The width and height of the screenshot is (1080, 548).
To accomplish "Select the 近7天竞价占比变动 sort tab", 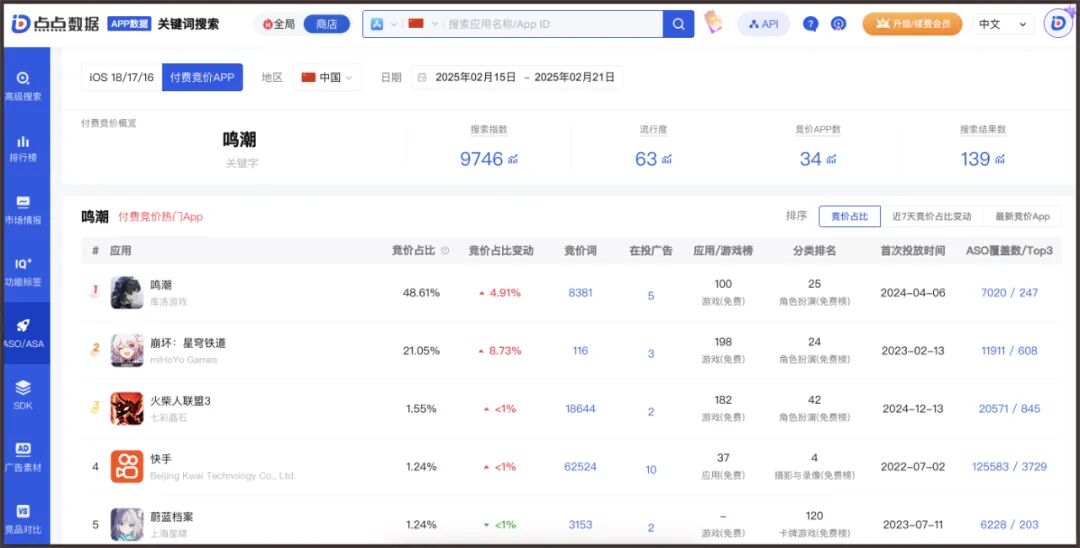I will [931, 216].
